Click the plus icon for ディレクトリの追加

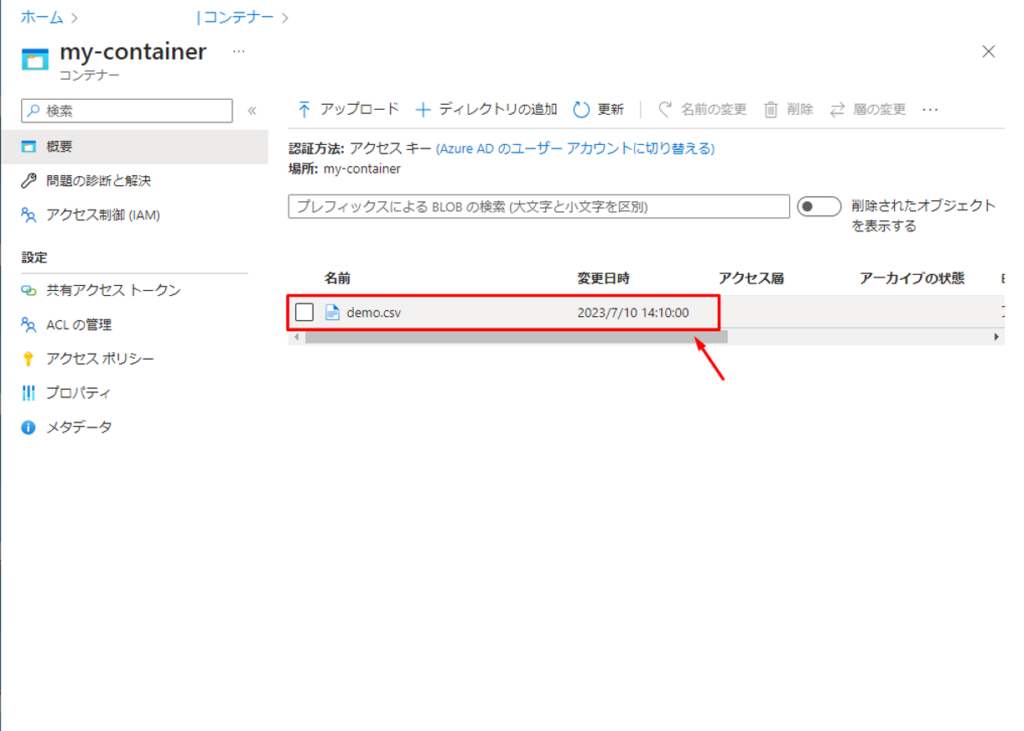423,110
